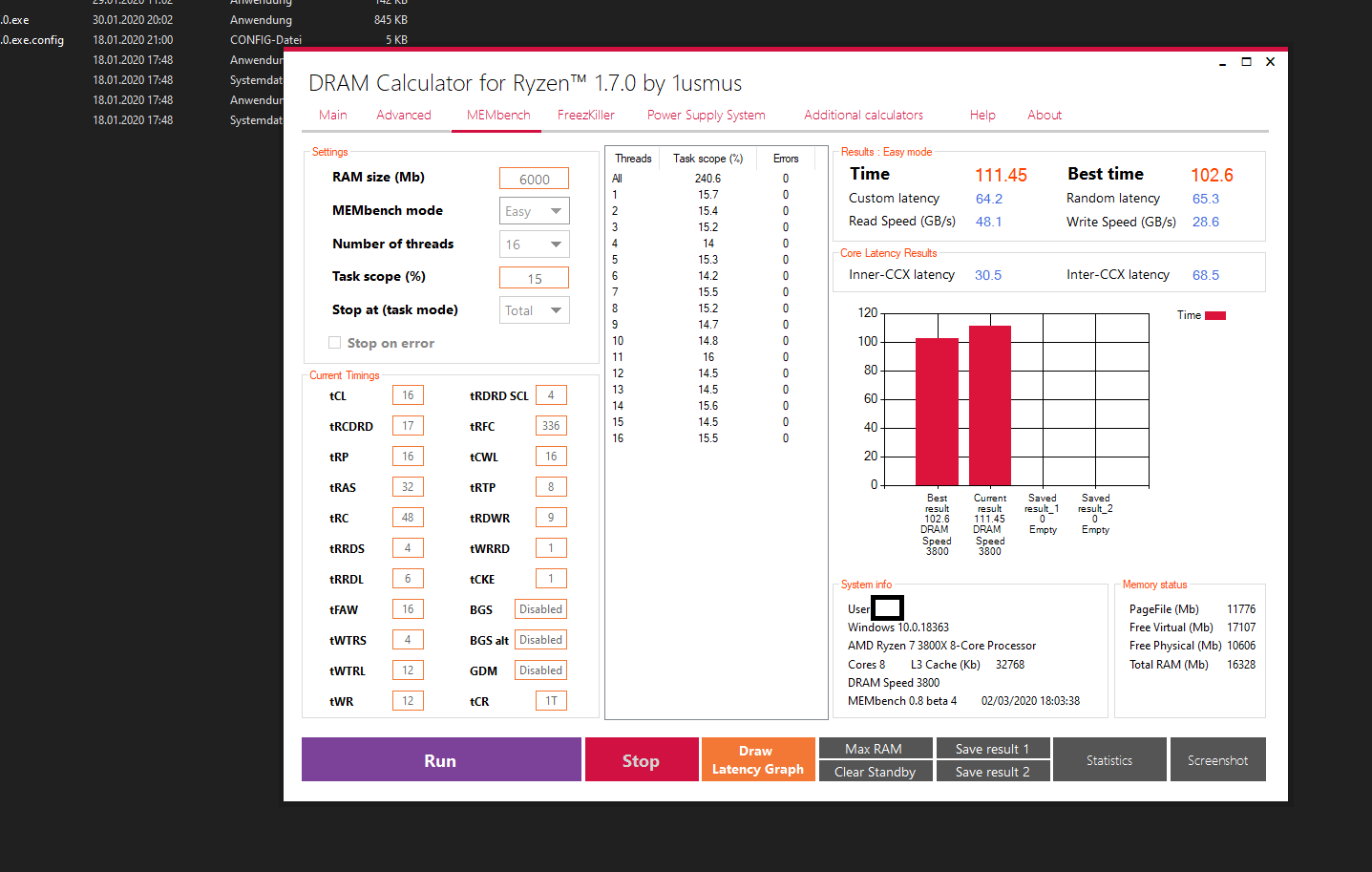Select the All threads row showing 240.6

[x=711, y=179]
